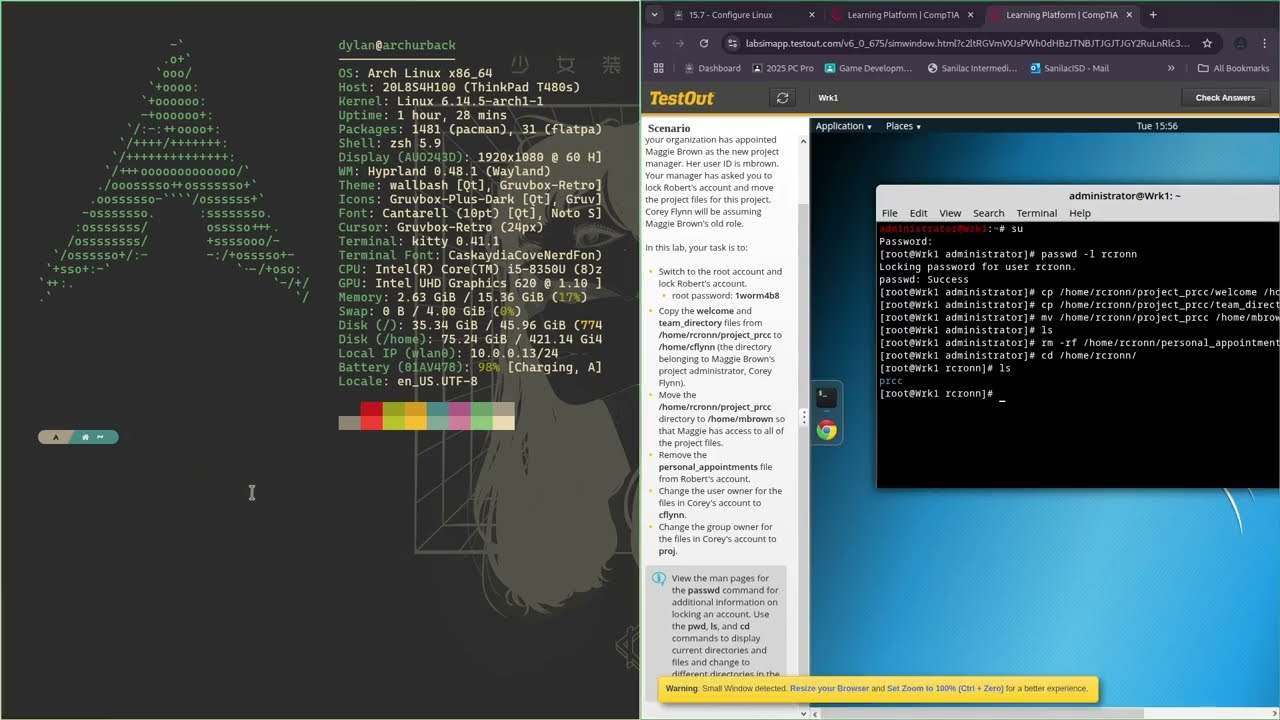The width and height of the screenshot is (1280, 720).
Task: Click TestOut refresh lab icon
Action: [x=782, y=98]
